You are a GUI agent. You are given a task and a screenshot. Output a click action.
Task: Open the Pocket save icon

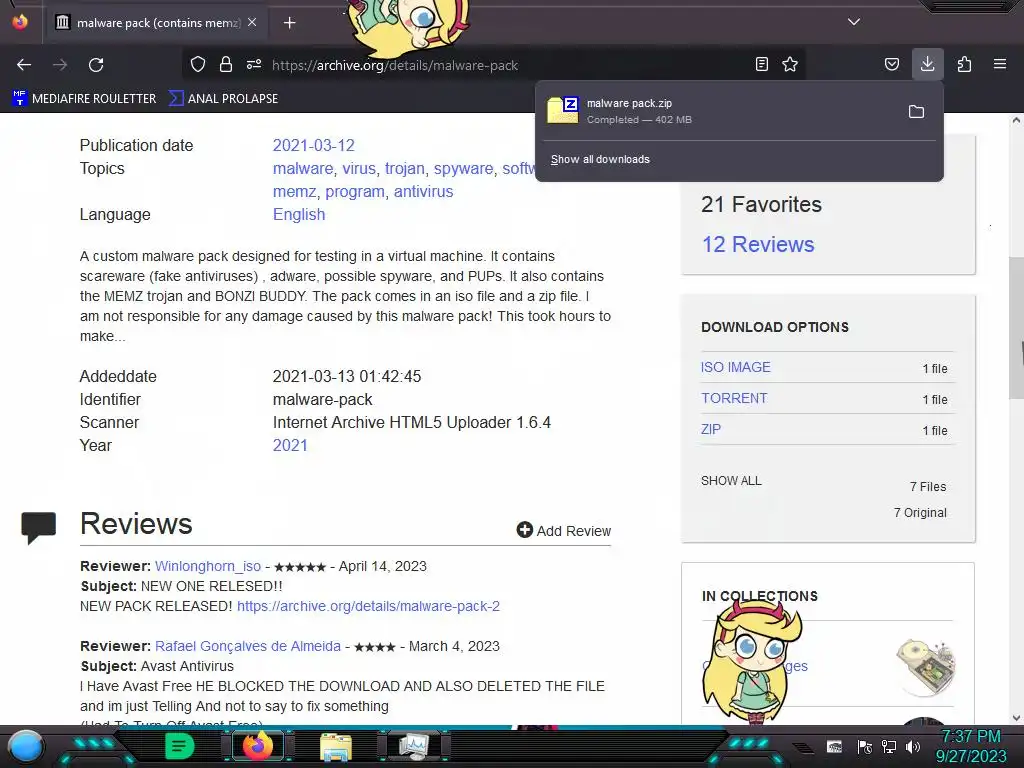891,64
